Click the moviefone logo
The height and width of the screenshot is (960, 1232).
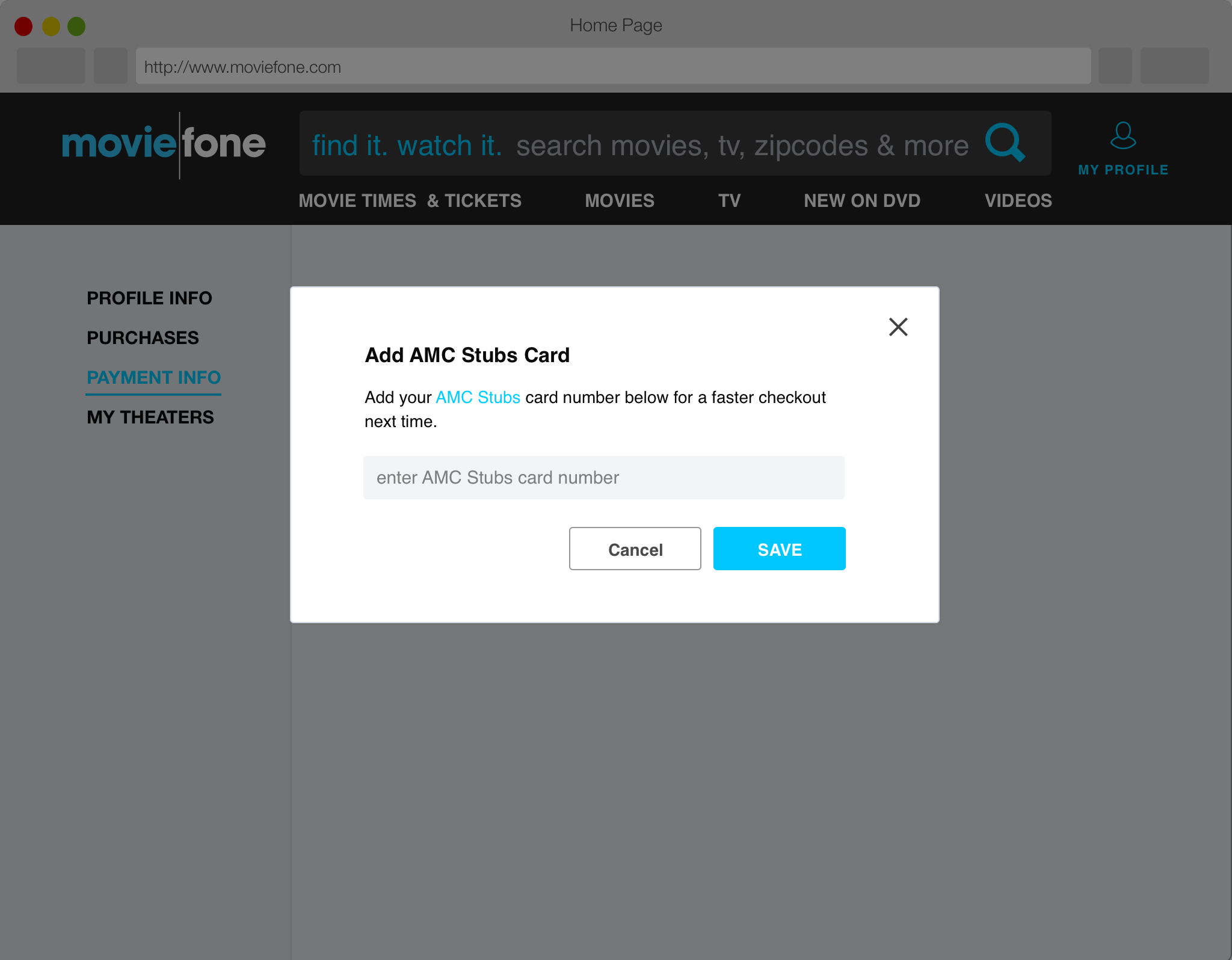pos(164,144)
